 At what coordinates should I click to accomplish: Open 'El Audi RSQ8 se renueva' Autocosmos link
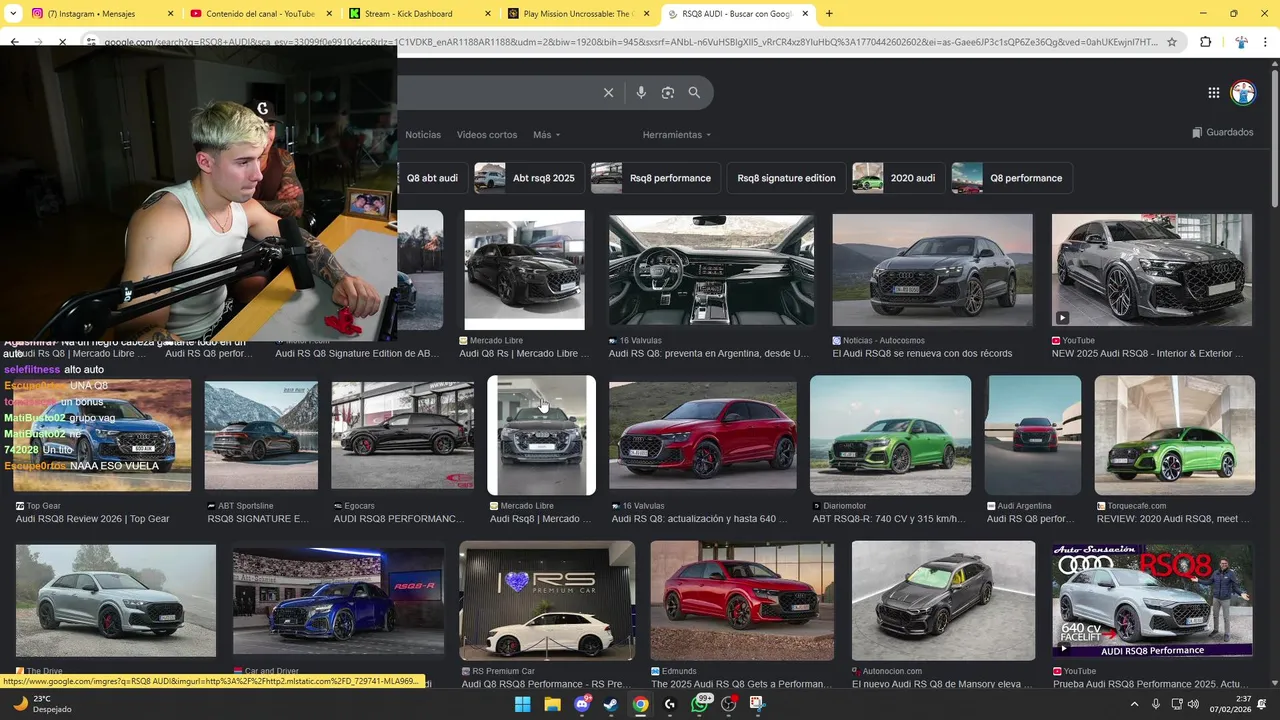point(922,353)
